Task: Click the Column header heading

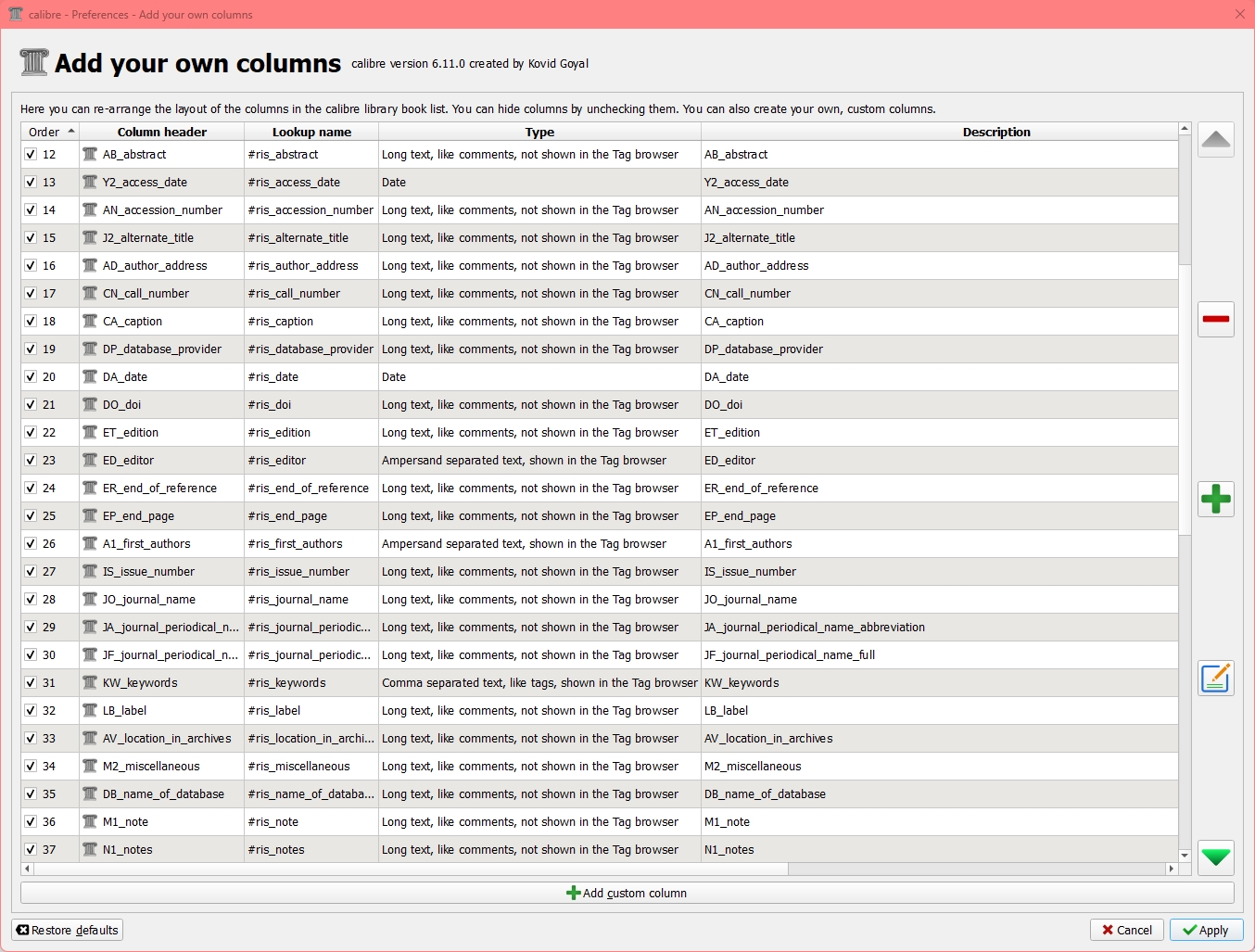Action: [x=162, y=132]
